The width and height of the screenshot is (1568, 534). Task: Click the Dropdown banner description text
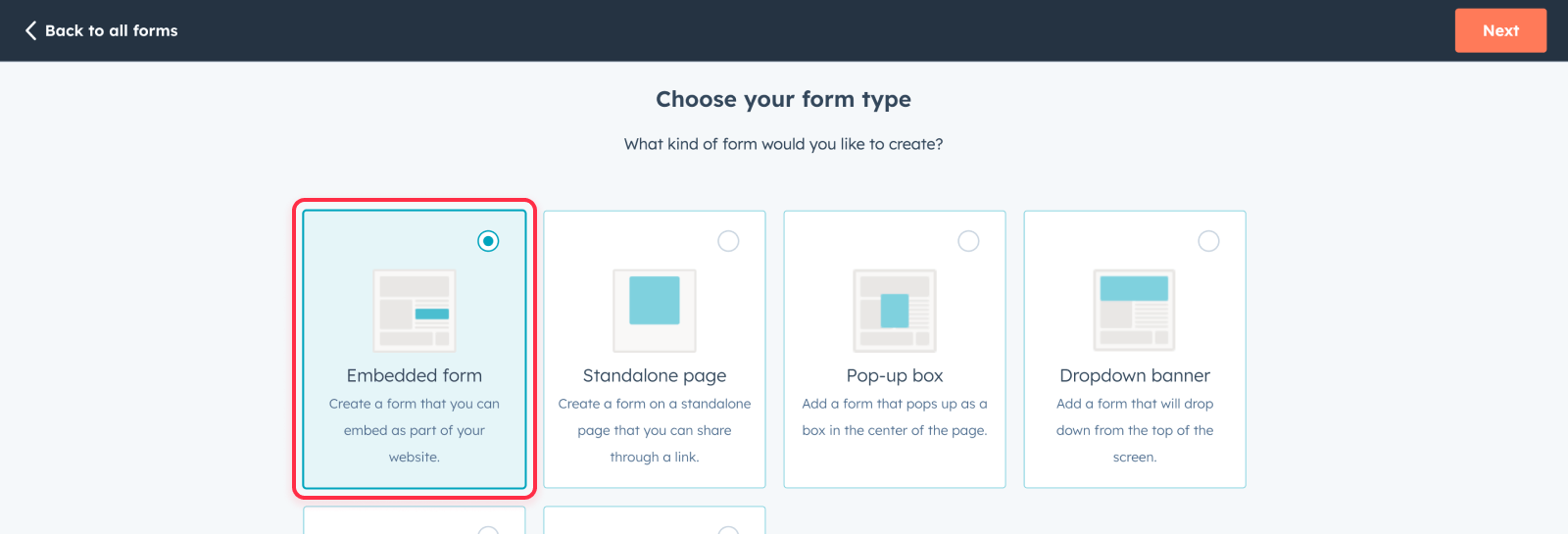1135,430
